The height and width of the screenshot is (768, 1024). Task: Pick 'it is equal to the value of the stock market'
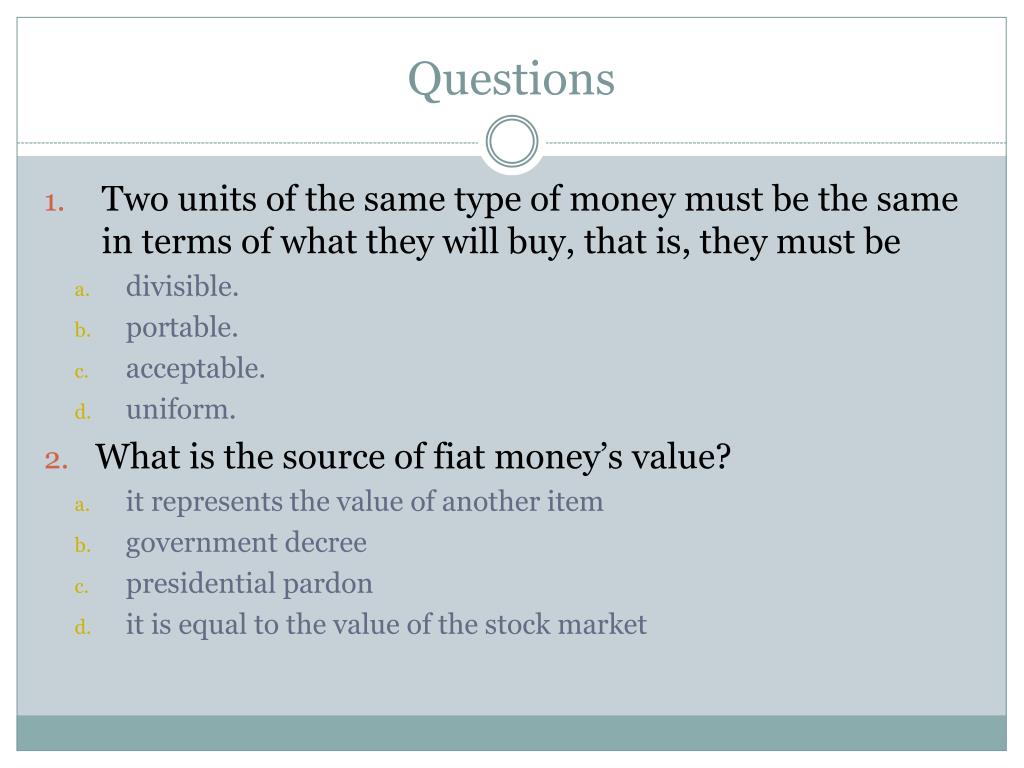click(x=386, y=625)
